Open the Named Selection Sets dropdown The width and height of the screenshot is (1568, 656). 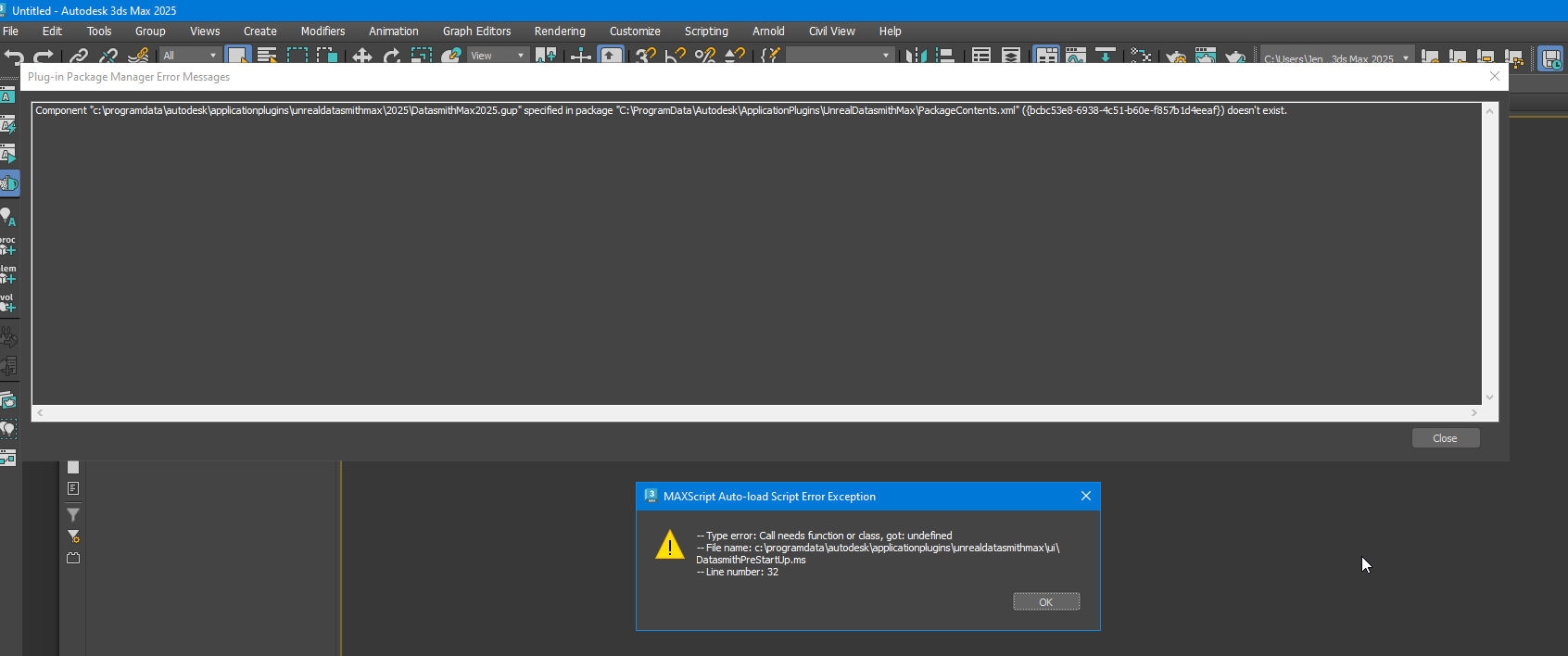[840, 56]
